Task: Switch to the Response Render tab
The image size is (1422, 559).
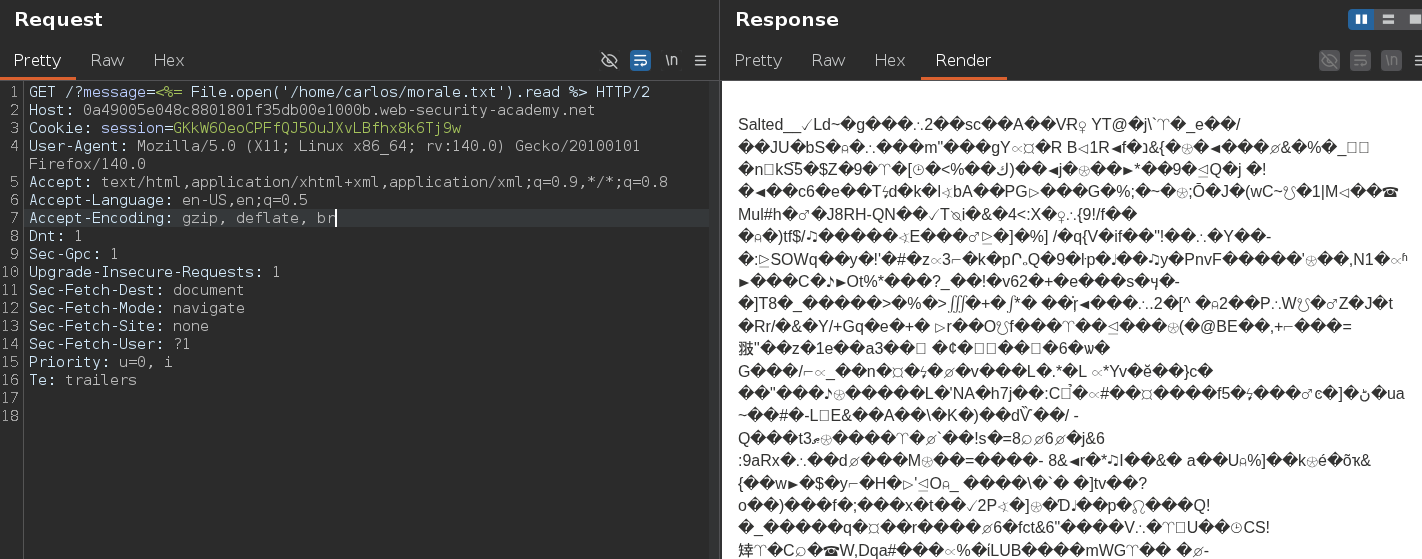Action: (x=963, y=60)
